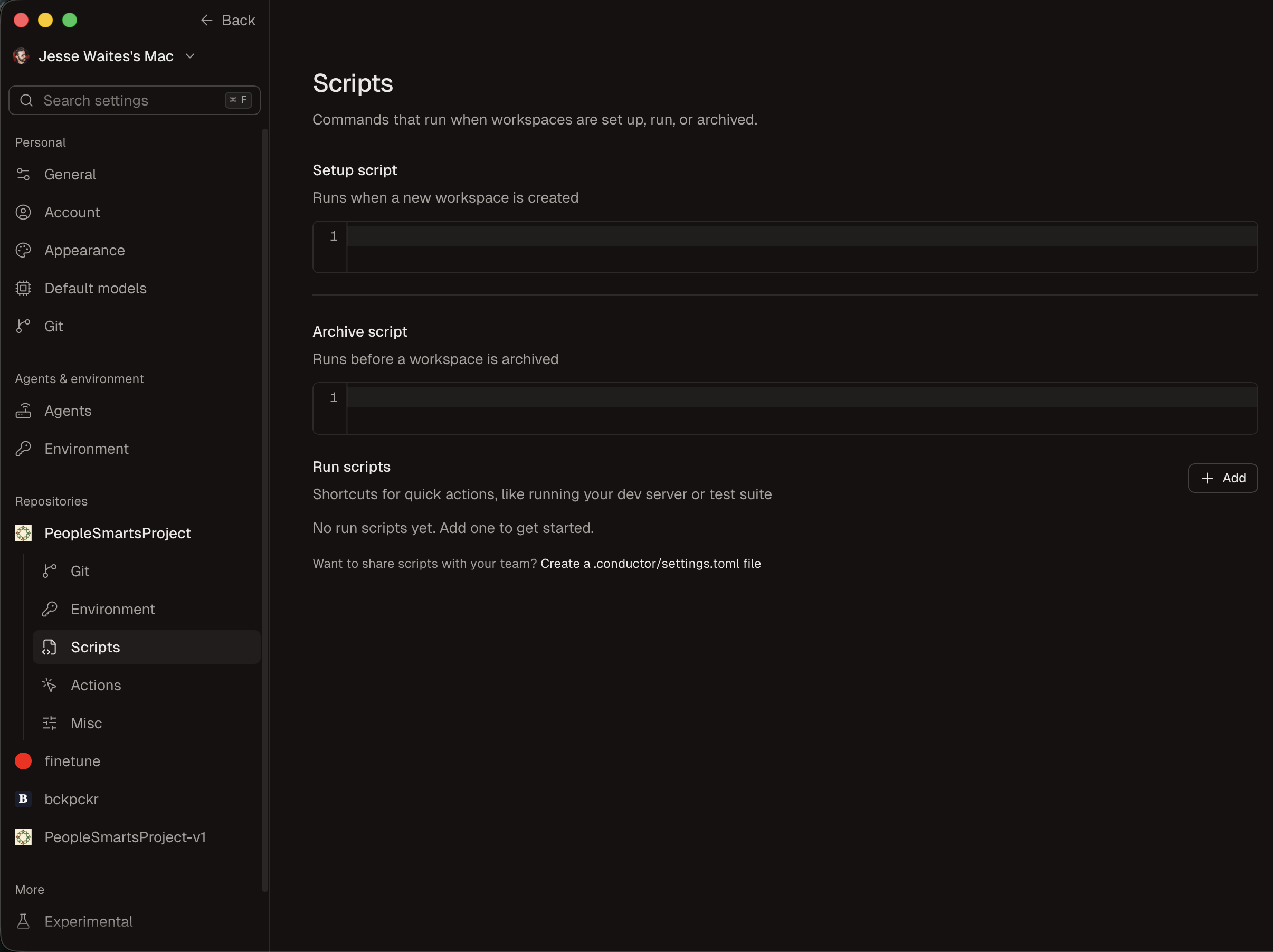
Task: Click the Misc sliders icon
Action: tap(50, 723)
